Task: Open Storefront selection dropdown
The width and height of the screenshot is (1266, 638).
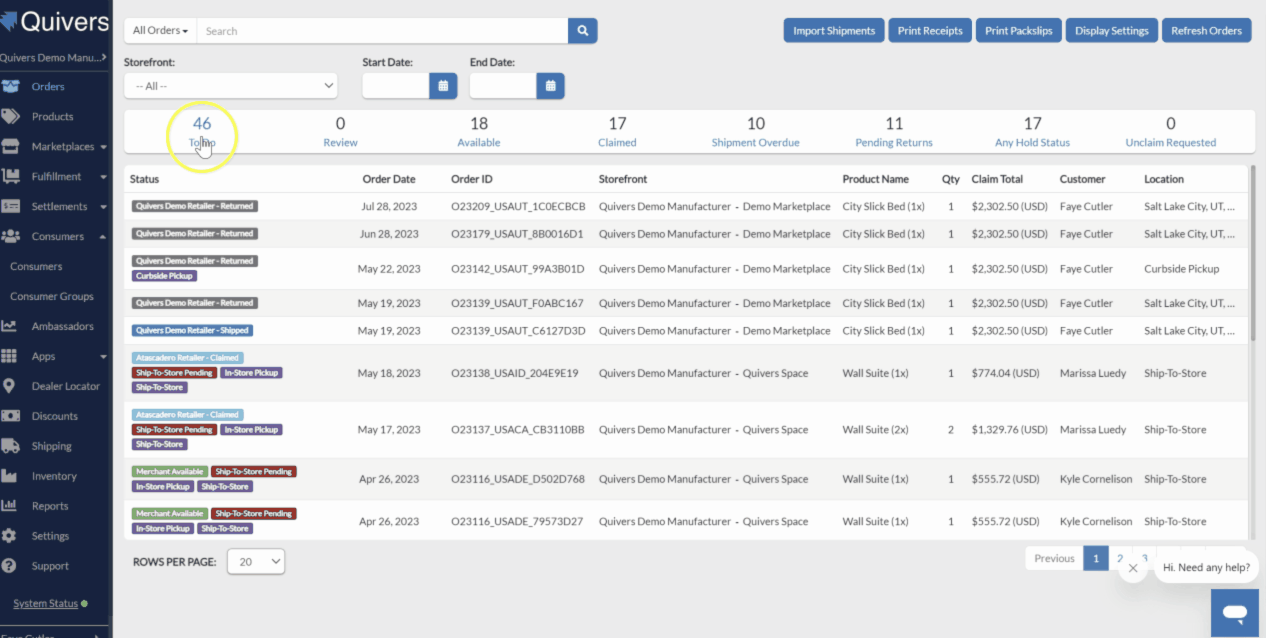Action: coord(230,86)
